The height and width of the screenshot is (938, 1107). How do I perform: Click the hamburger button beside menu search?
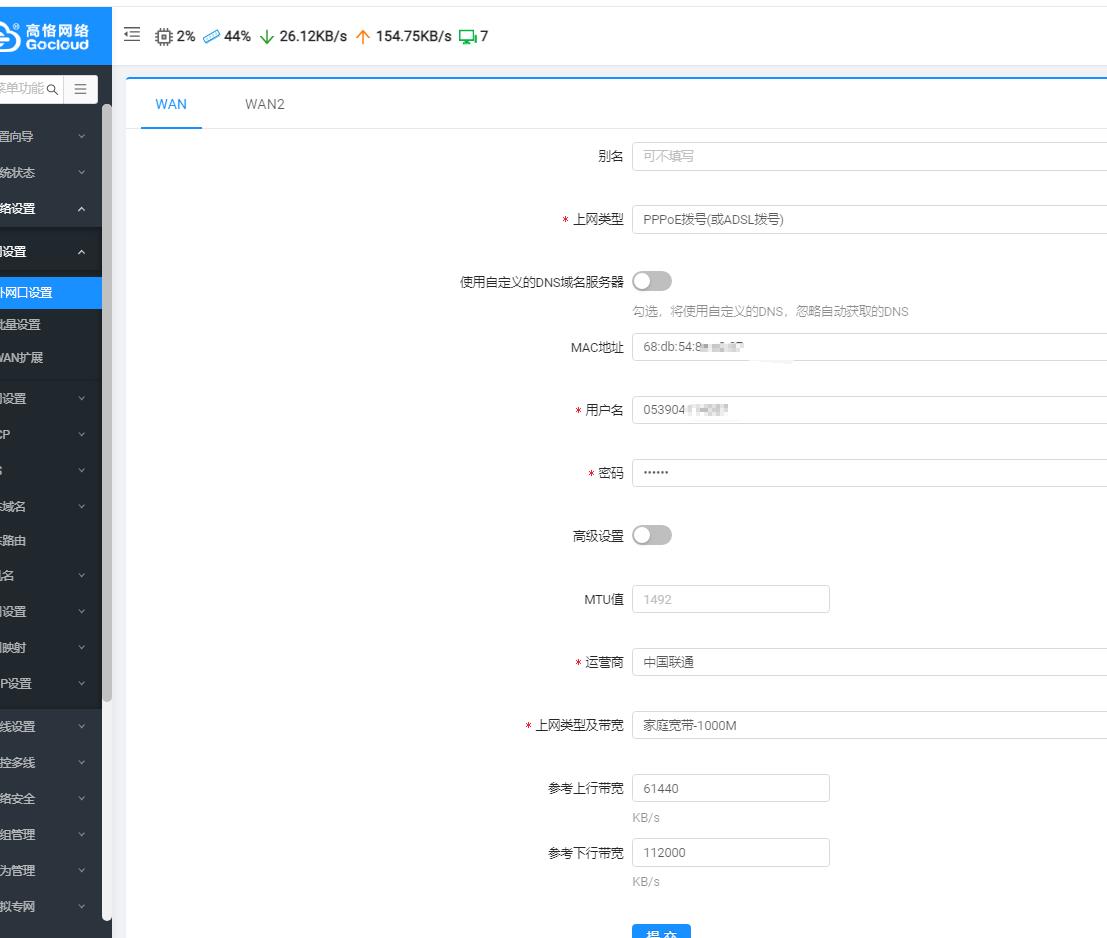tap(81, 89)
